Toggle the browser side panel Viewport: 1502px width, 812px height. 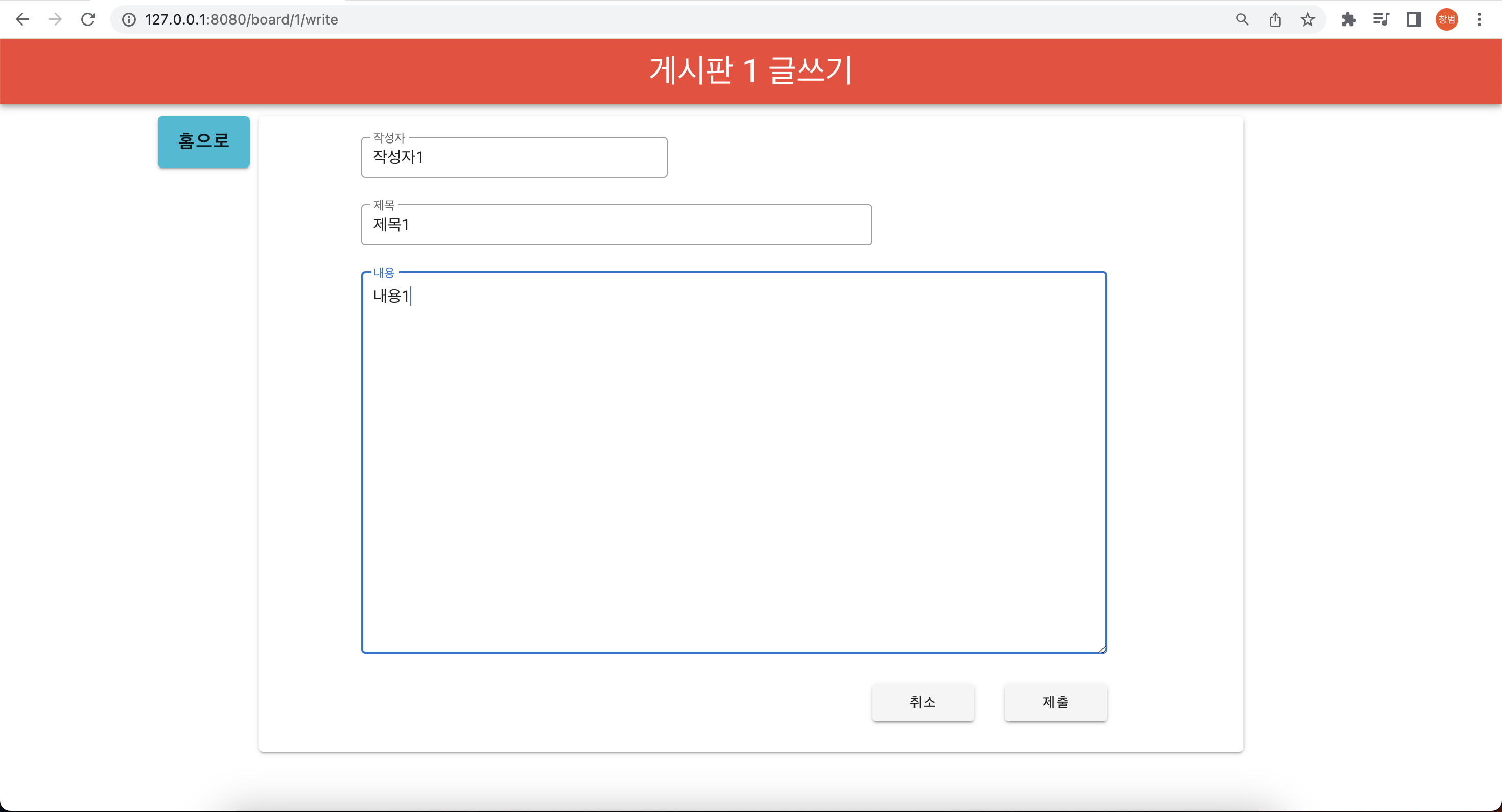point(1414,20)
